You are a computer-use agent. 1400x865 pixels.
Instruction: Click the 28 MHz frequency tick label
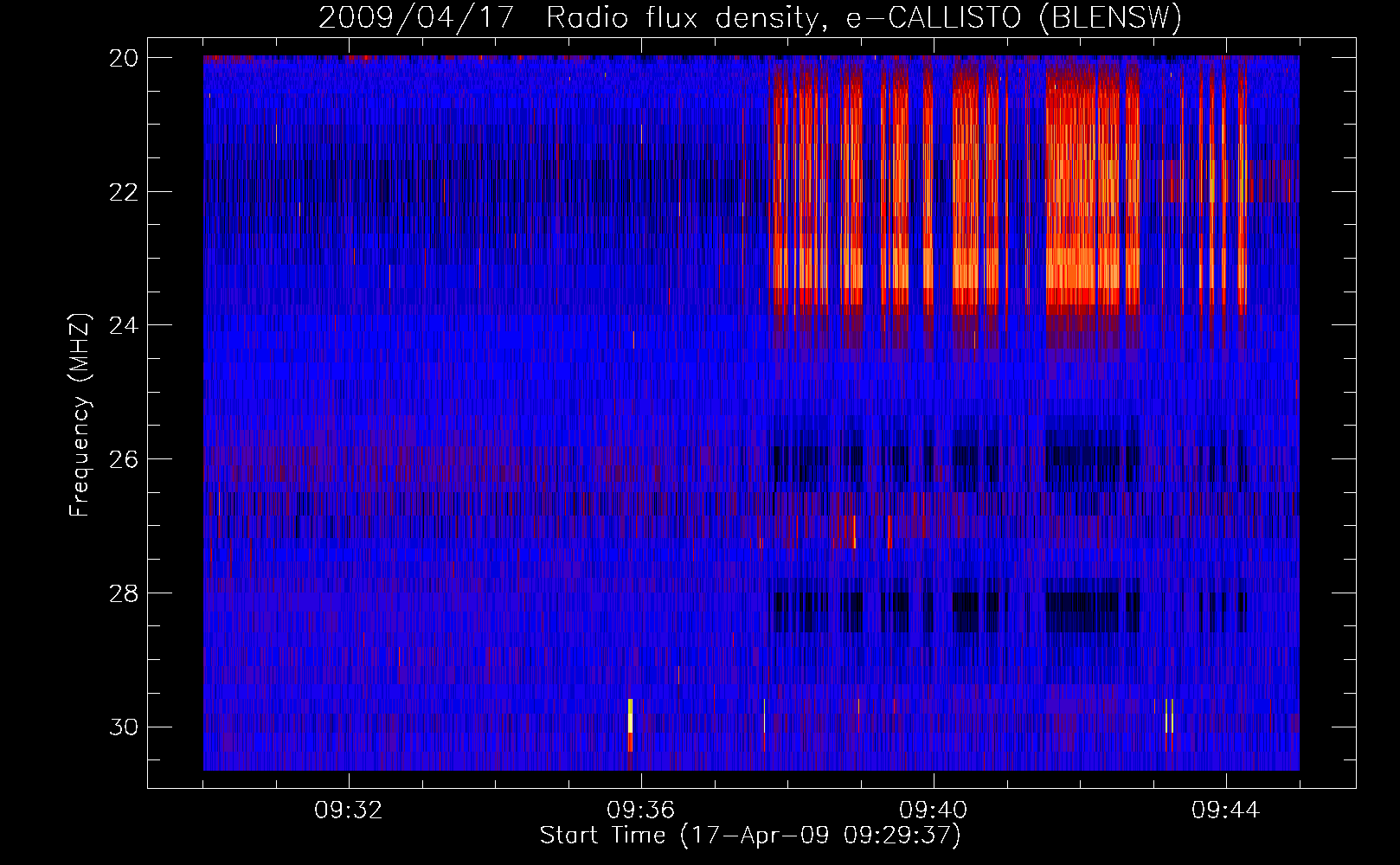(x=124, y=593)
